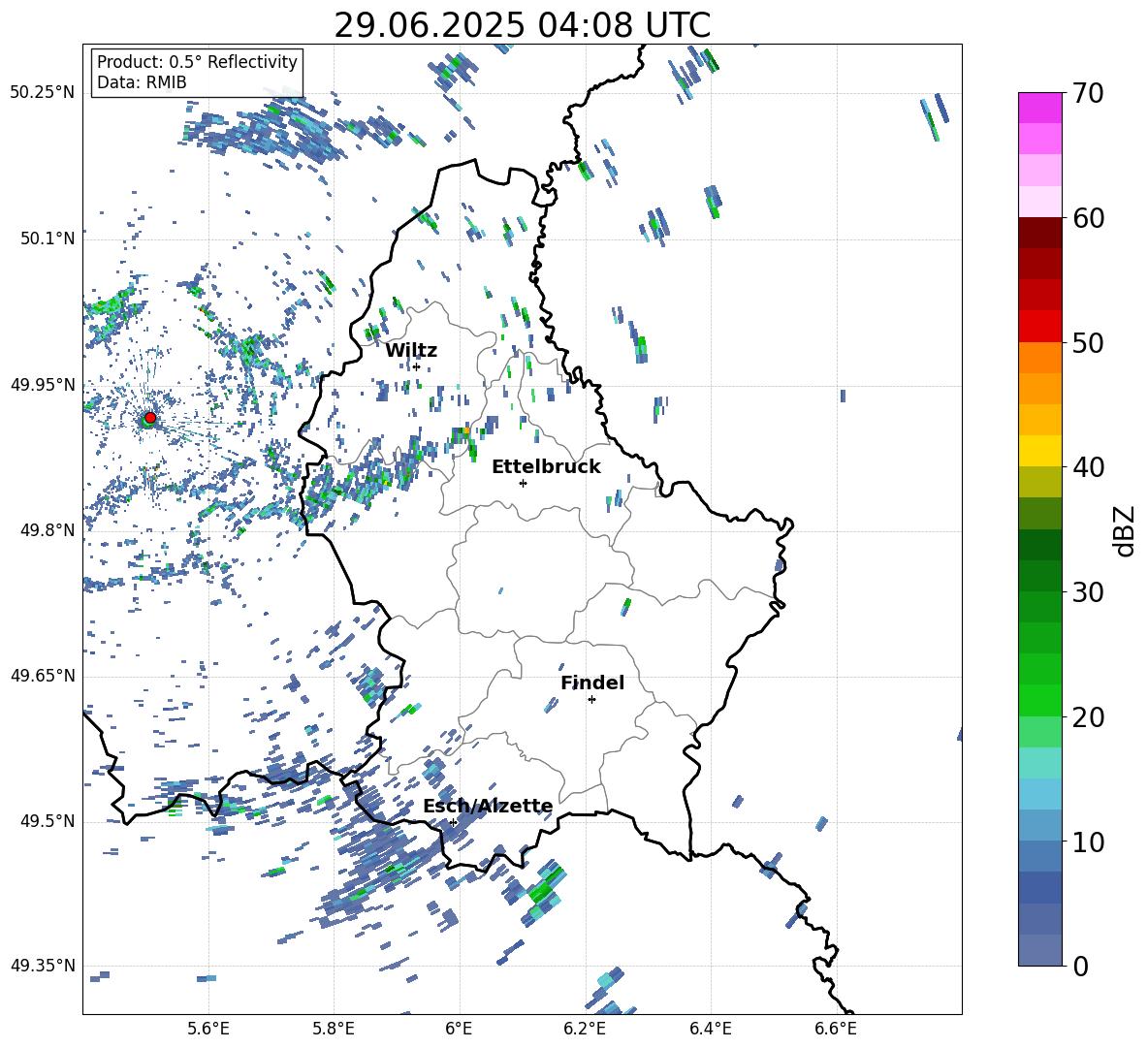1148x1048 pixels.
Task: Click the colorbar tick label 0
Action: point(1080,966)
